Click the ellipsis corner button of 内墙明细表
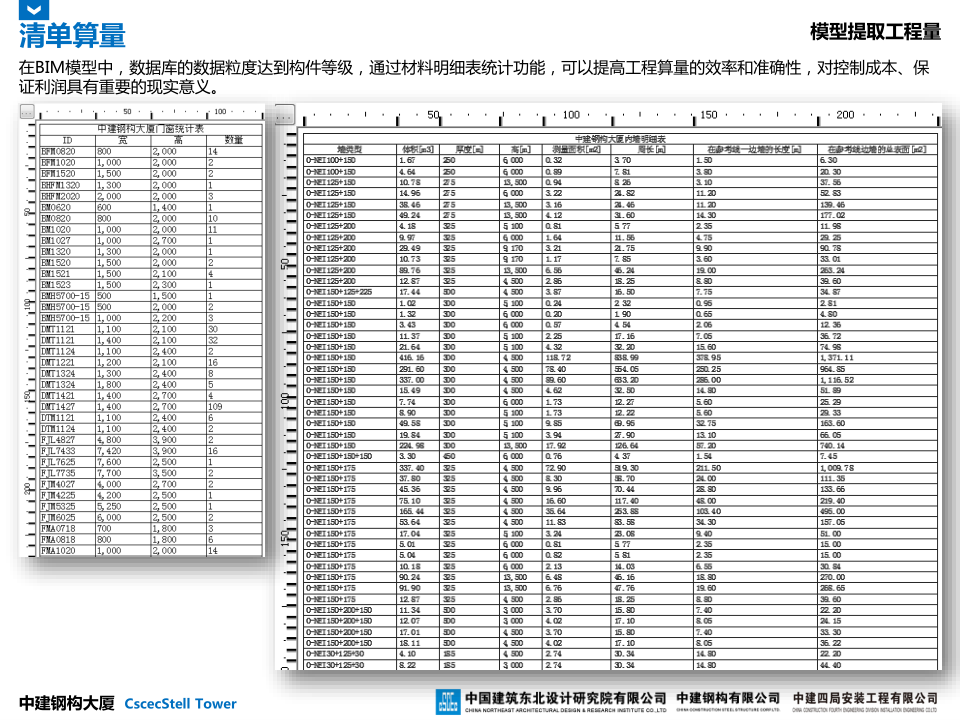This screenshot has width=960, height=720. pos(285,114)
